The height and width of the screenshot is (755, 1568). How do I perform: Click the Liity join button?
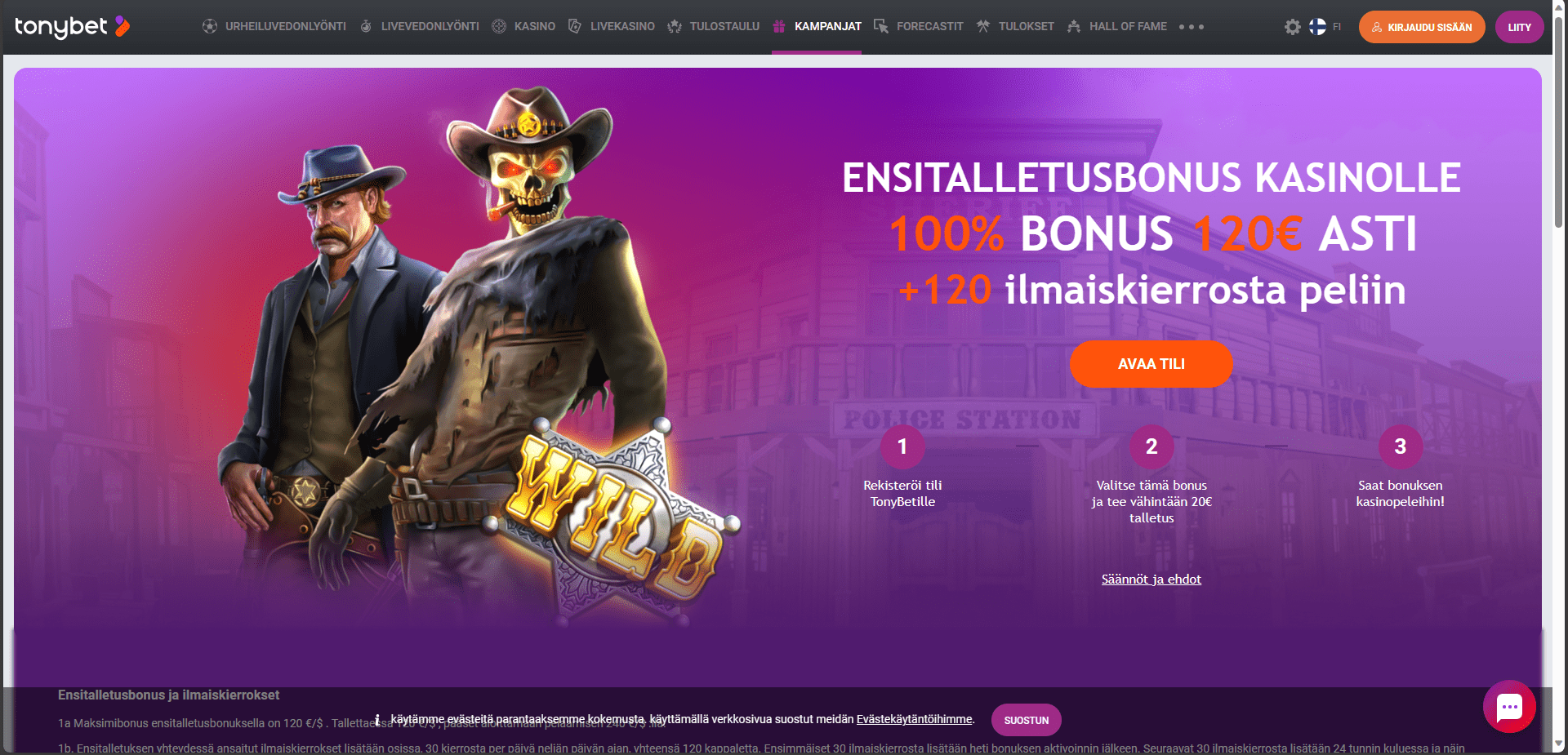(1520, 27)
